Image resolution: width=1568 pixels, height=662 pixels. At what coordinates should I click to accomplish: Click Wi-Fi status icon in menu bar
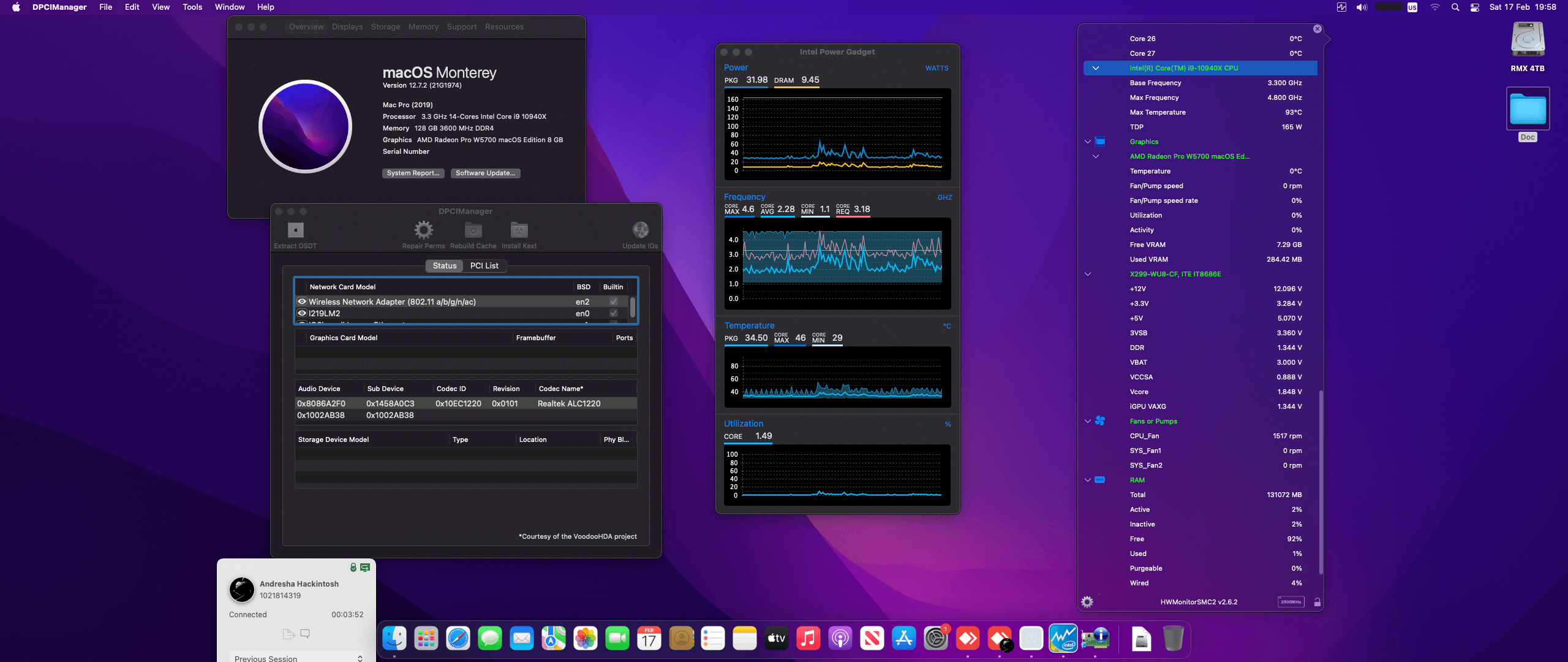1435,7
